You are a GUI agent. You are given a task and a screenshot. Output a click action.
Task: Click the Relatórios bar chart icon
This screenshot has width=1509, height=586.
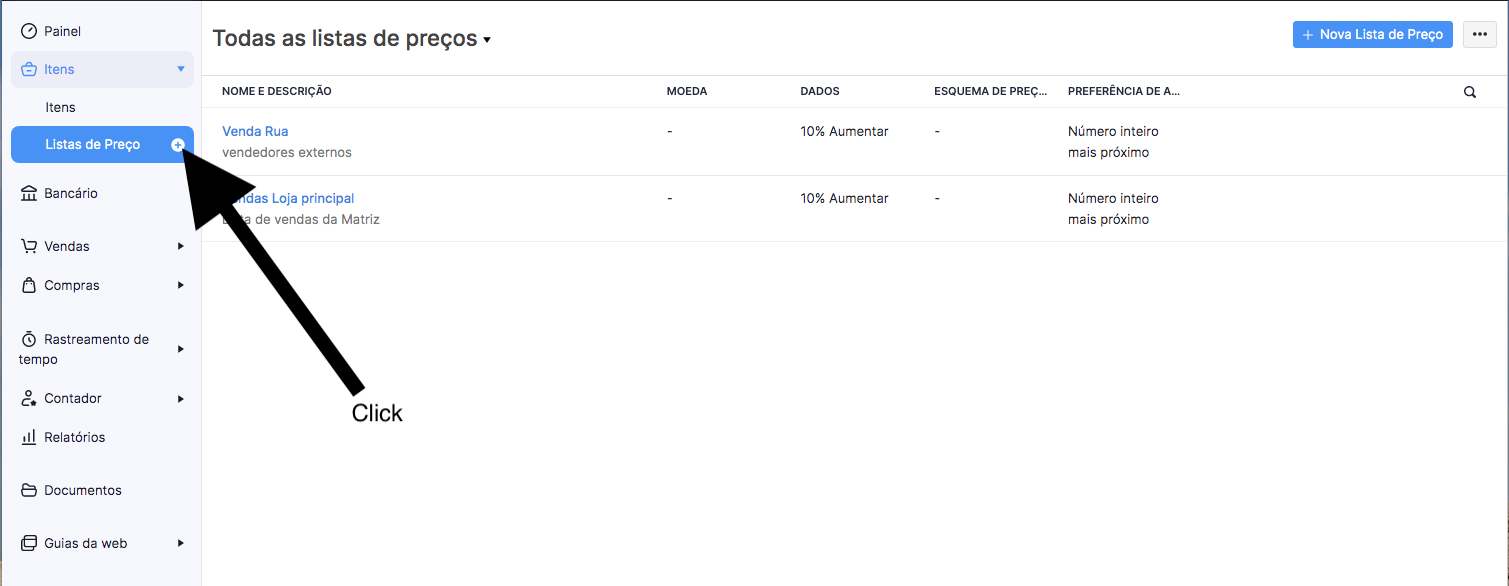29,437
